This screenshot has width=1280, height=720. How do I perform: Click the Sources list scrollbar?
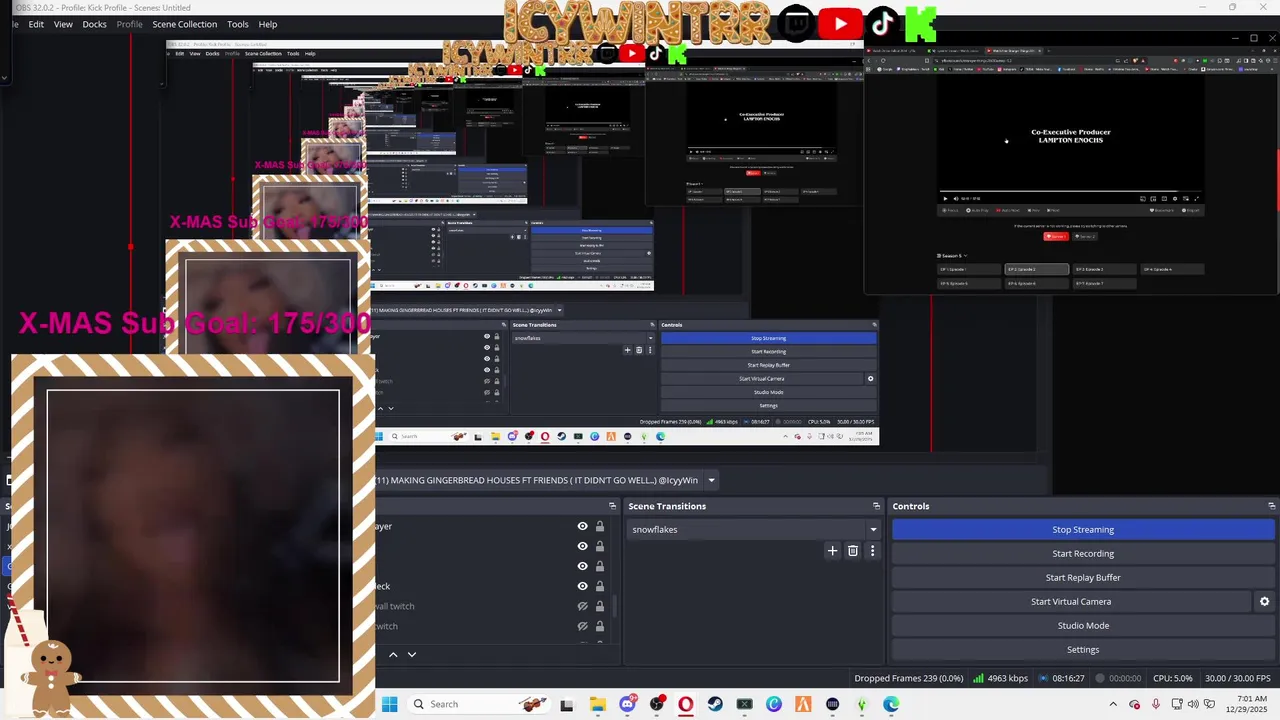pyautogui.click(x=614, y=604)
